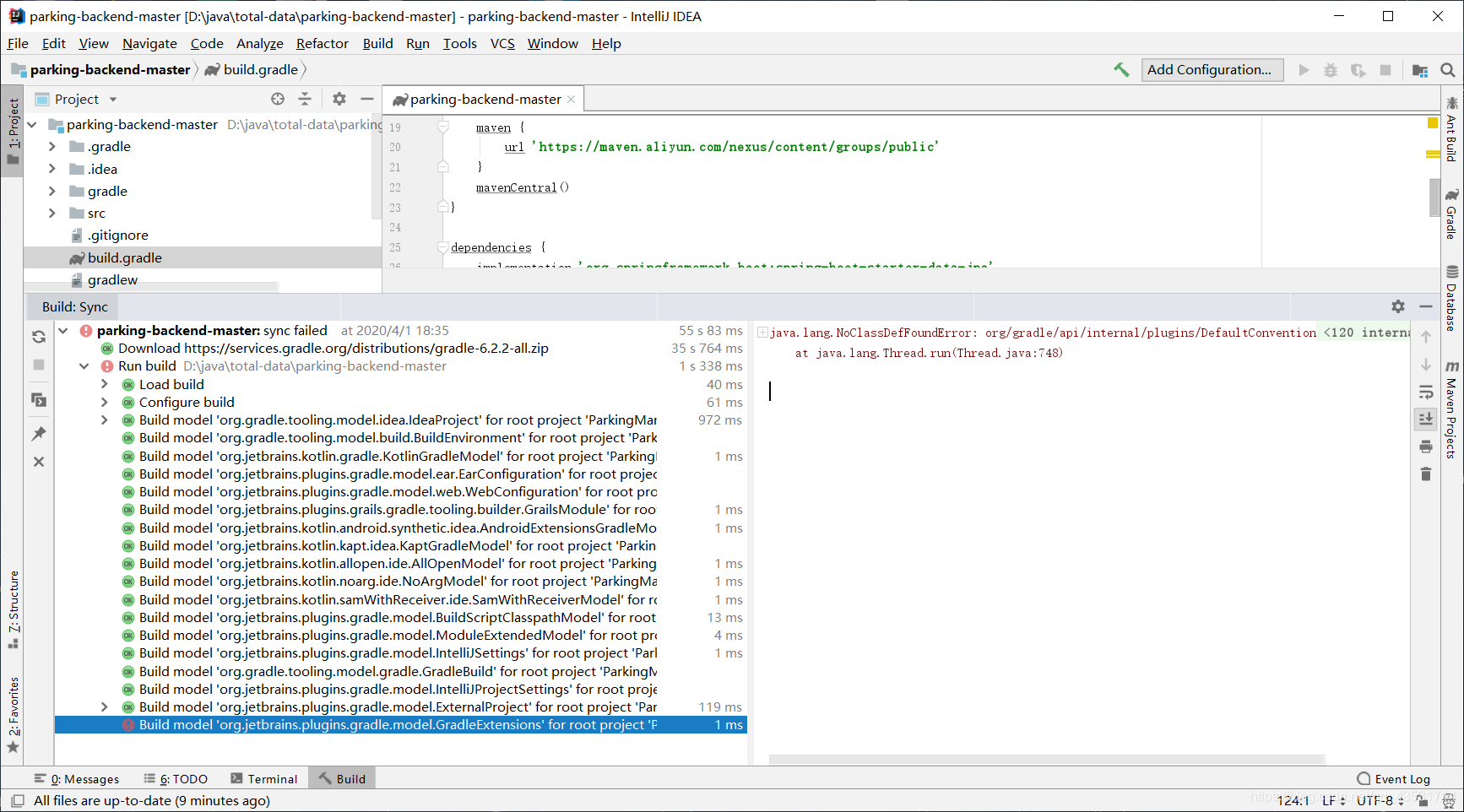
Task: Collapse the Run build node
Action: coord(84,365)
